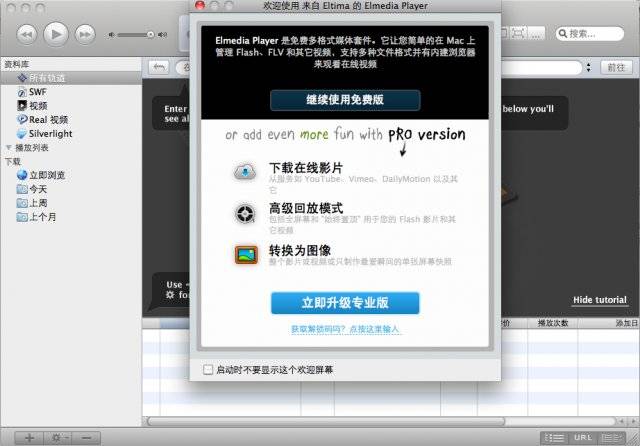Image resolution: width=640 pixels, height=446 pixels.
Task: Click 立即升级专业版 upgrade button
Action: pyautogui.click(x=344, y=302)
